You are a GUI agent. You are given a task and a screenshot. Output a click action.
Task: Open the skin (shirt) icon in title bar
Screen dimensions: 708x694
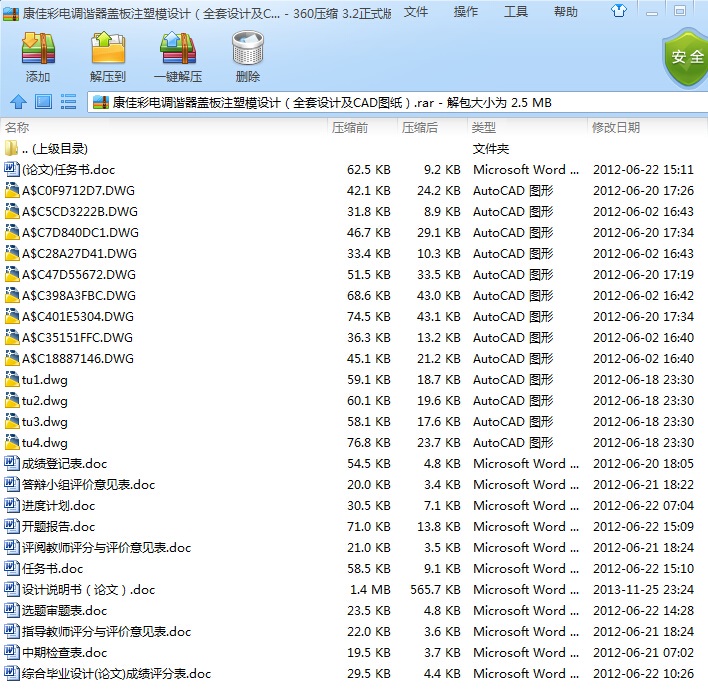[619, 10]
